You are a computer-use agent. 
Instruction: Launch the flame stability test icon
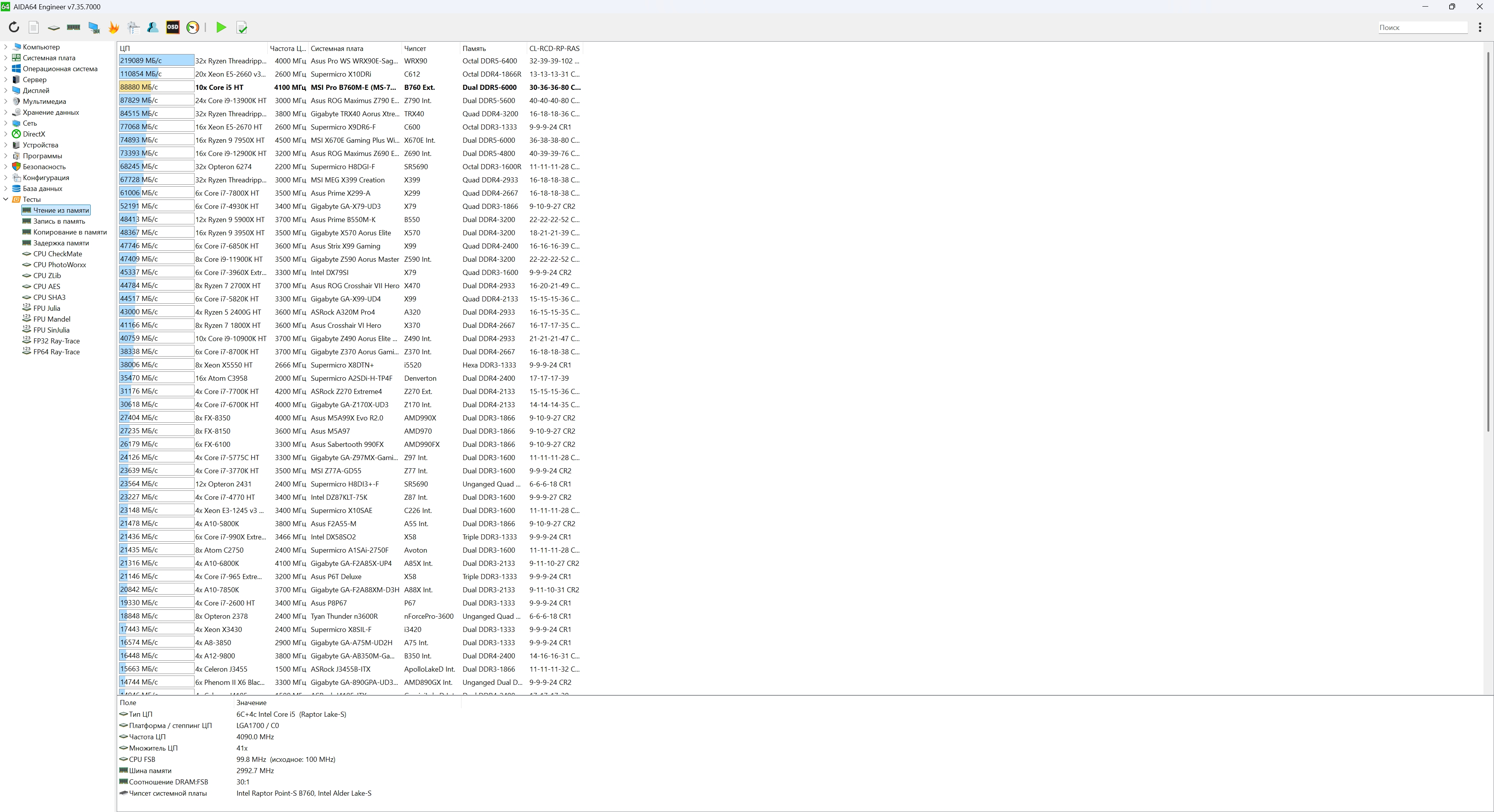point(114,27)
